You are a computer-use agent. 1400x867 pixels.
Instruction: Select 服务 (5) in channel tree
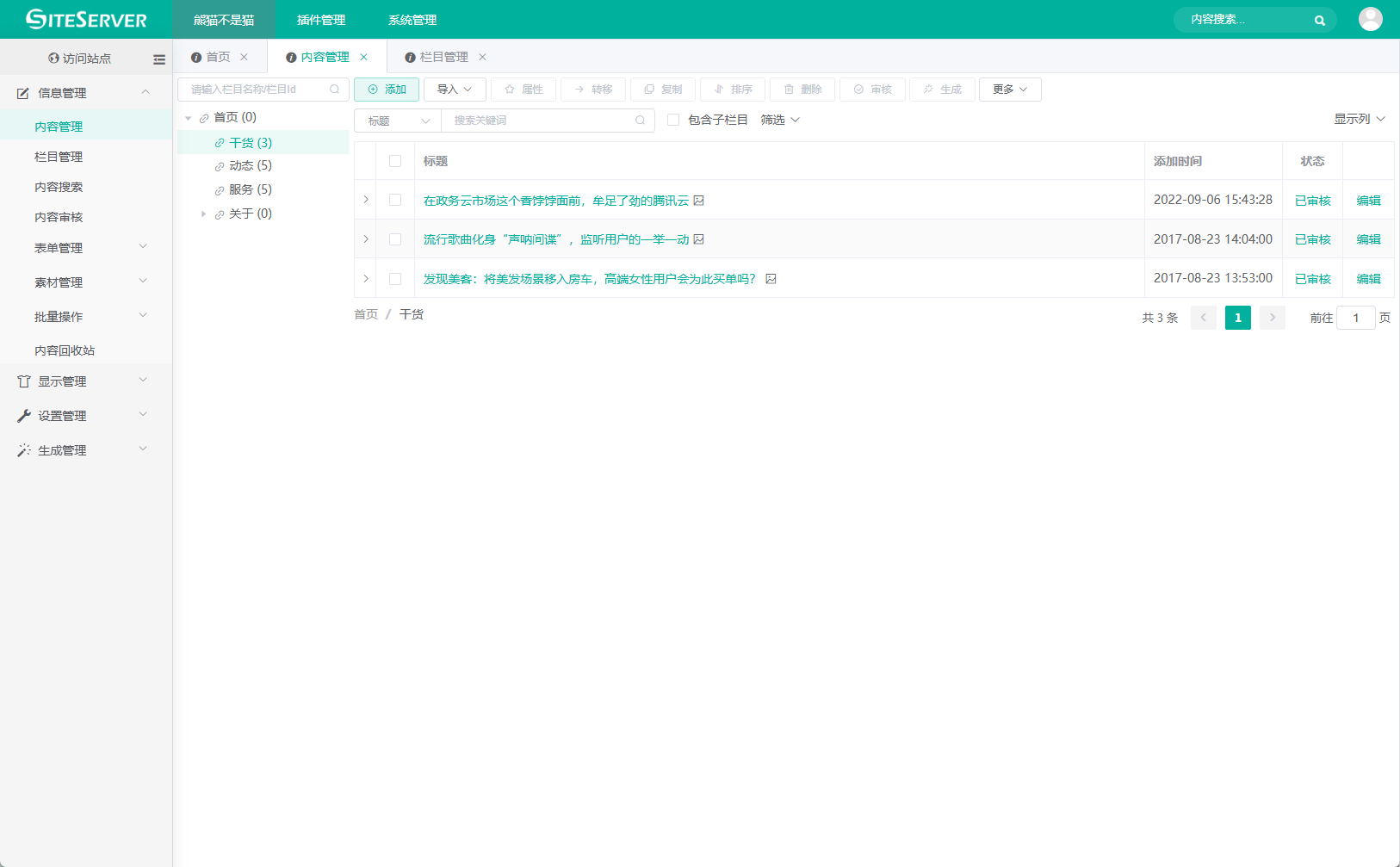(x=251, y=189)
